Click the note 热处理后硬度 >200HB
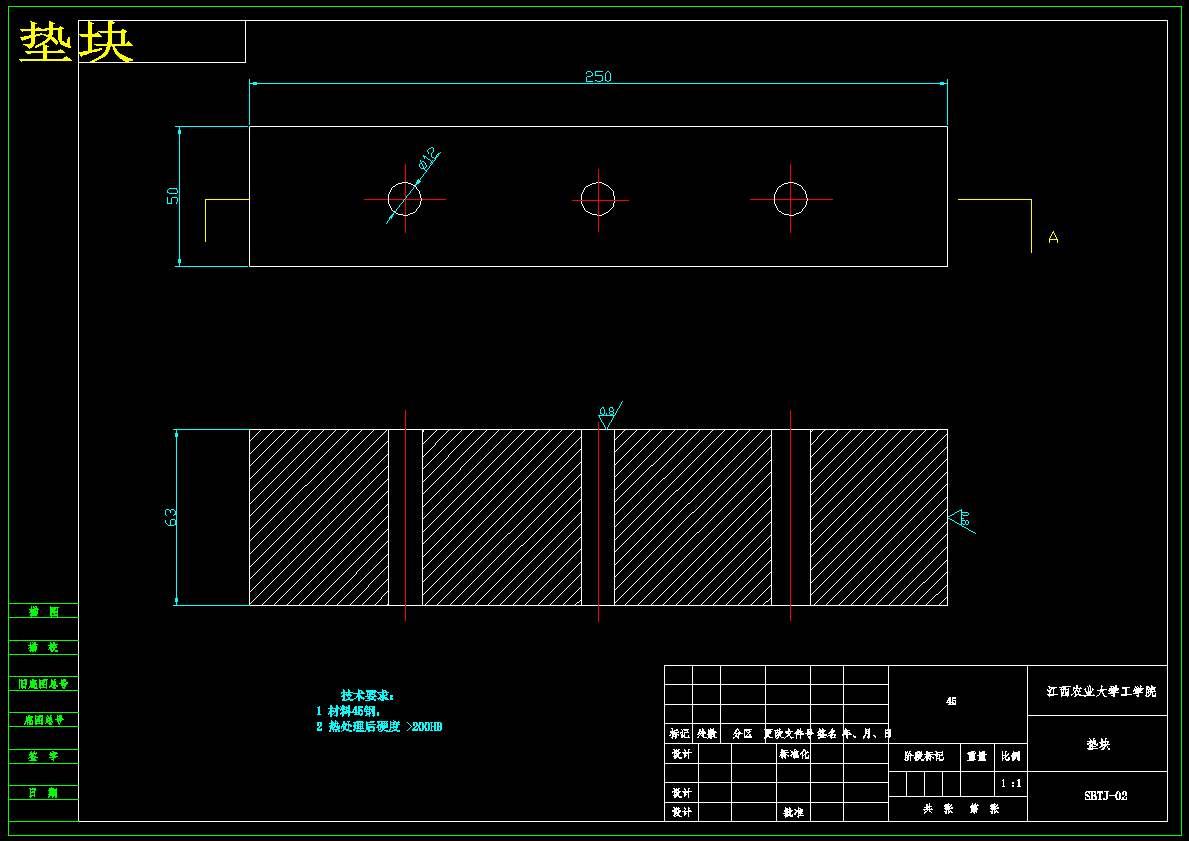Image resolution: width=1189 pixels, height=841 pixels. pos(379,726)
